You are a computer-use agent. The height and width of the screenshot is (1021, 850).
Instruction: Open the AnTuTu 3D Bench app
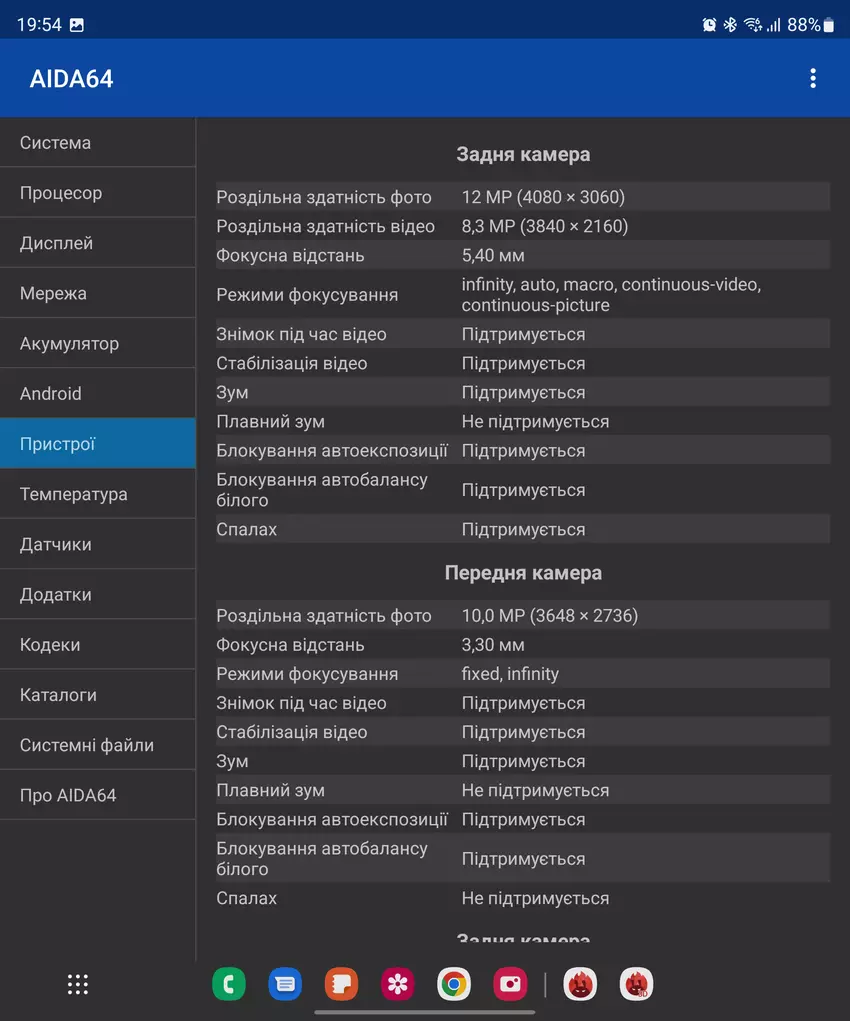point(637,985)
